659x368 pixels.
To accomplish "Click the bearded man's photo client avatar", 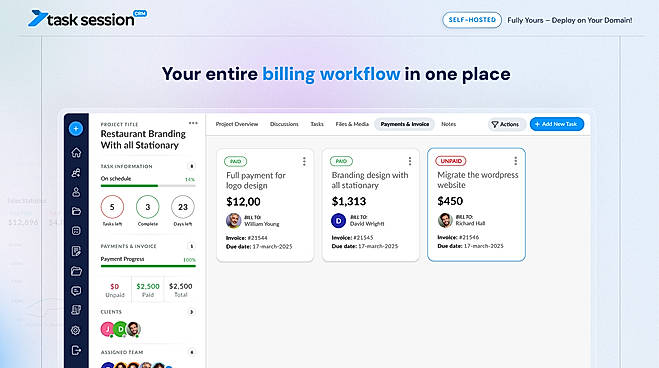I will [x=134, y=329].
